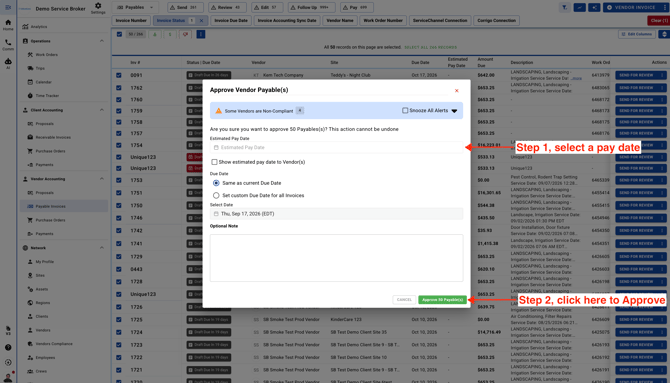Open the Settings gear icon

click(x=98, y=6)
